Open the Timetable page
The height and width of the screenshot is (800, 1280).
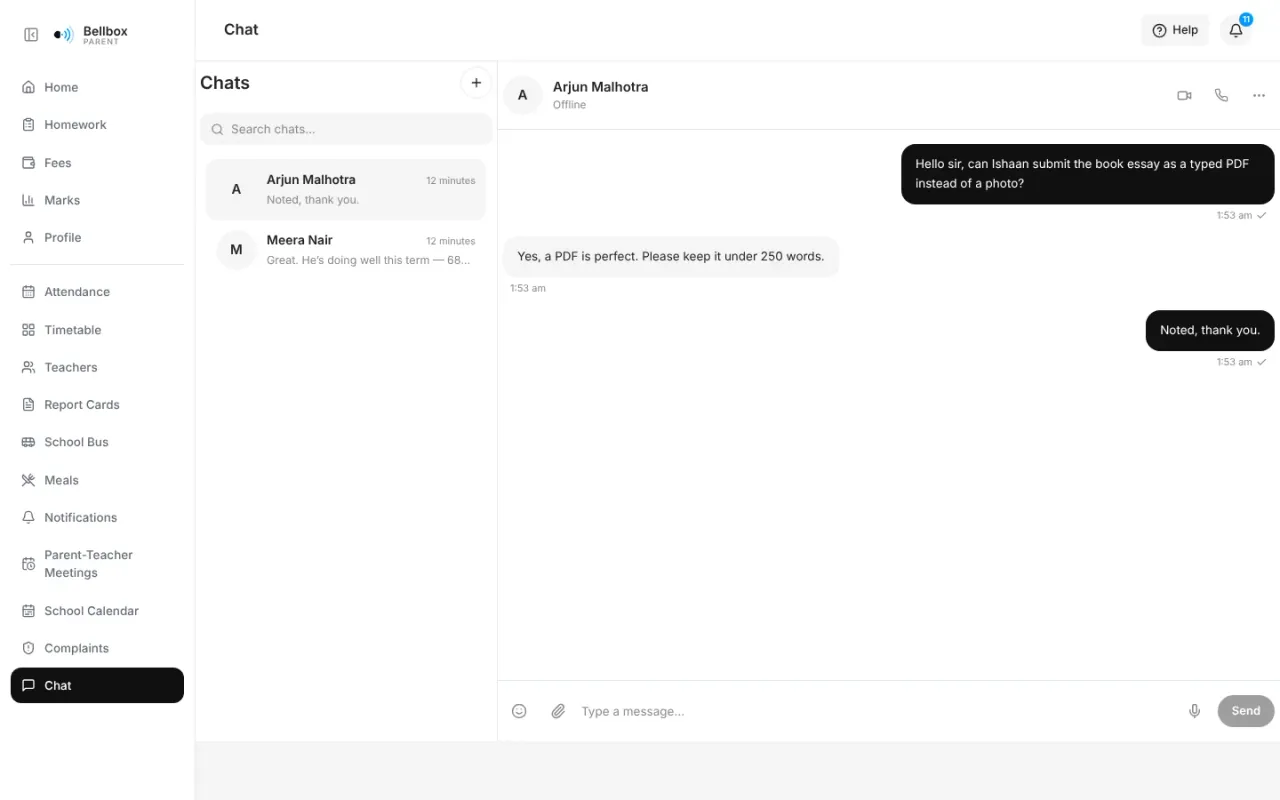(x=97, y=330)
